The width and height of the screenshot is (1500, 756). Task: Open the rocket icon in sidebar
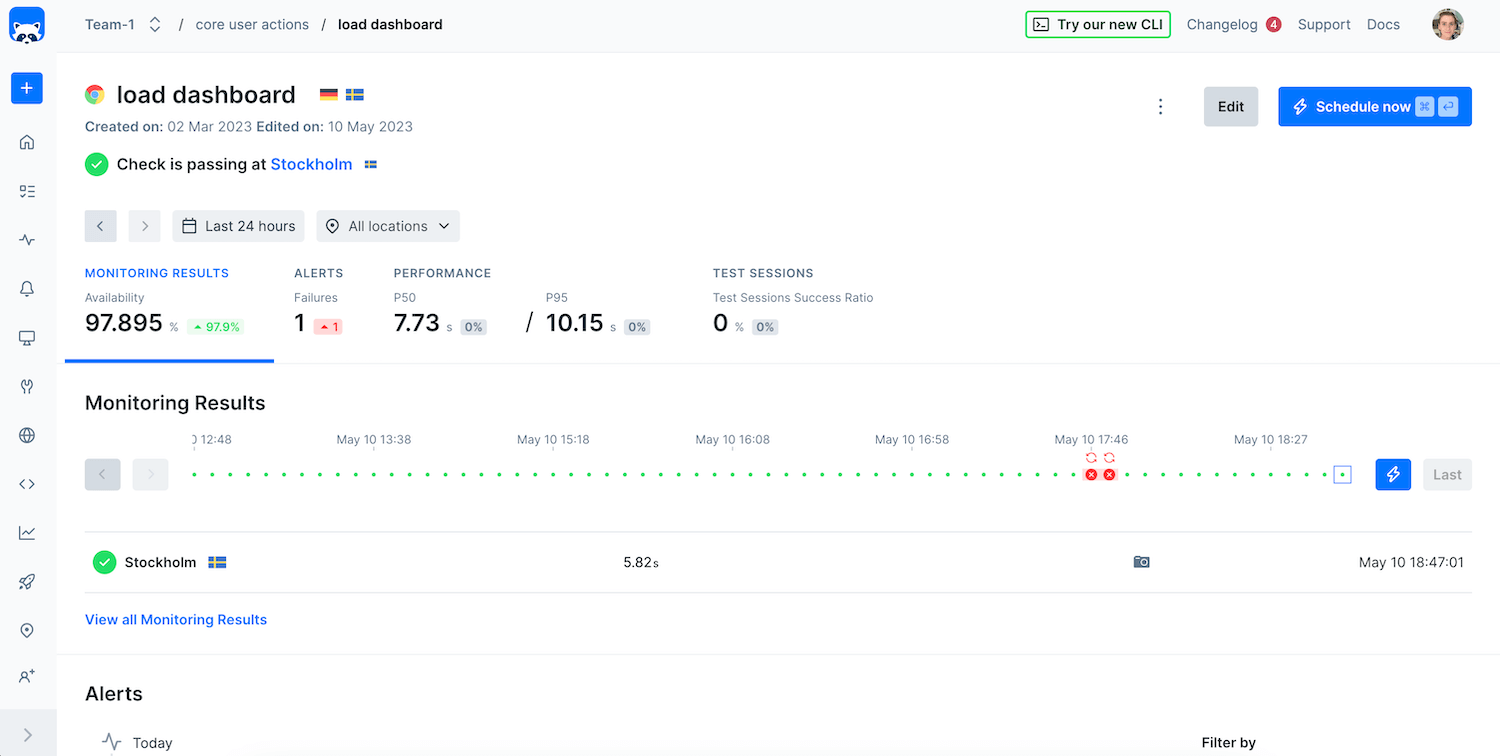[x=27, y=581]
